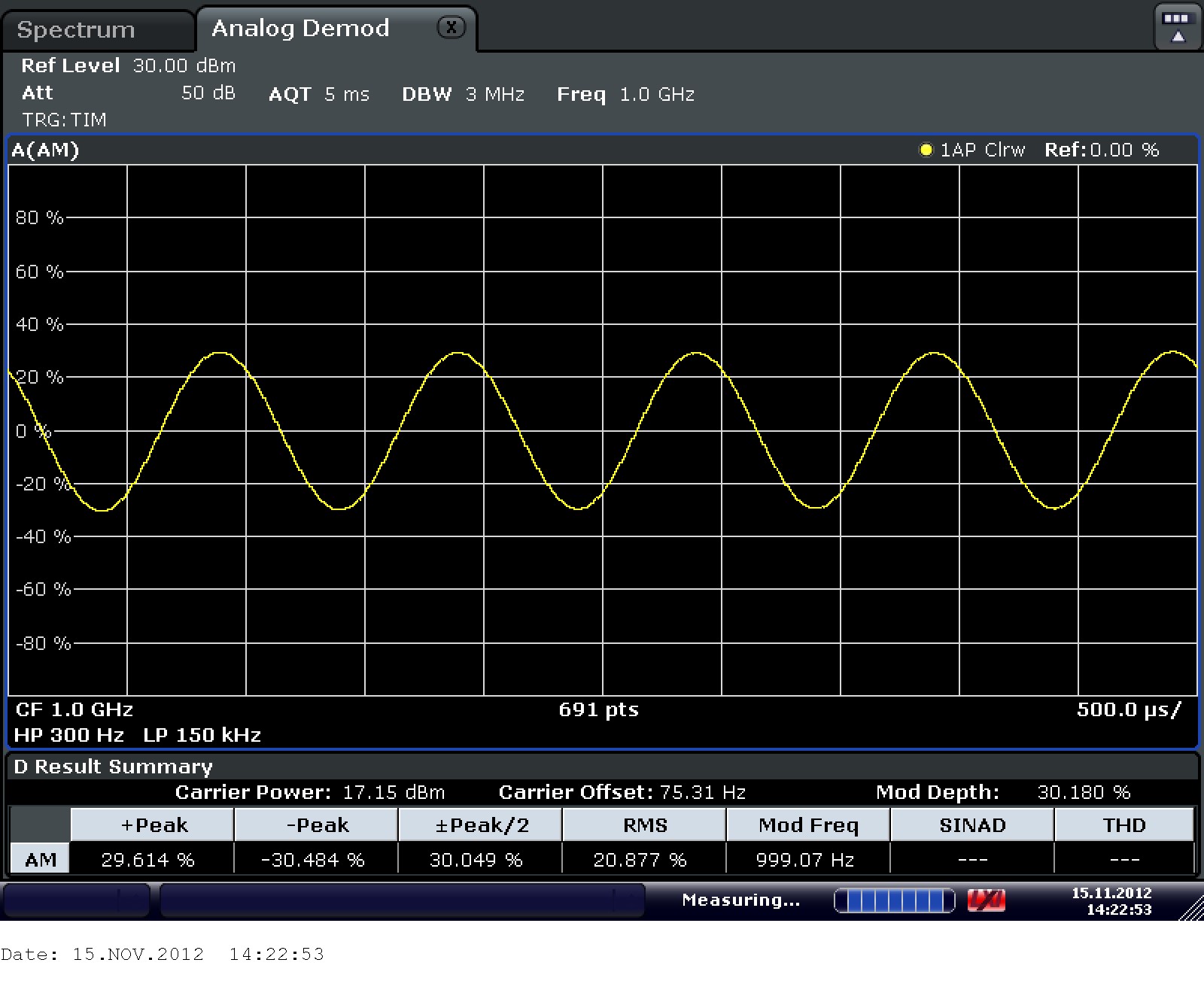Click the red LXI status icon
Image resolution: width=1204 pixels, height=990 pixels.
point(987,900)
